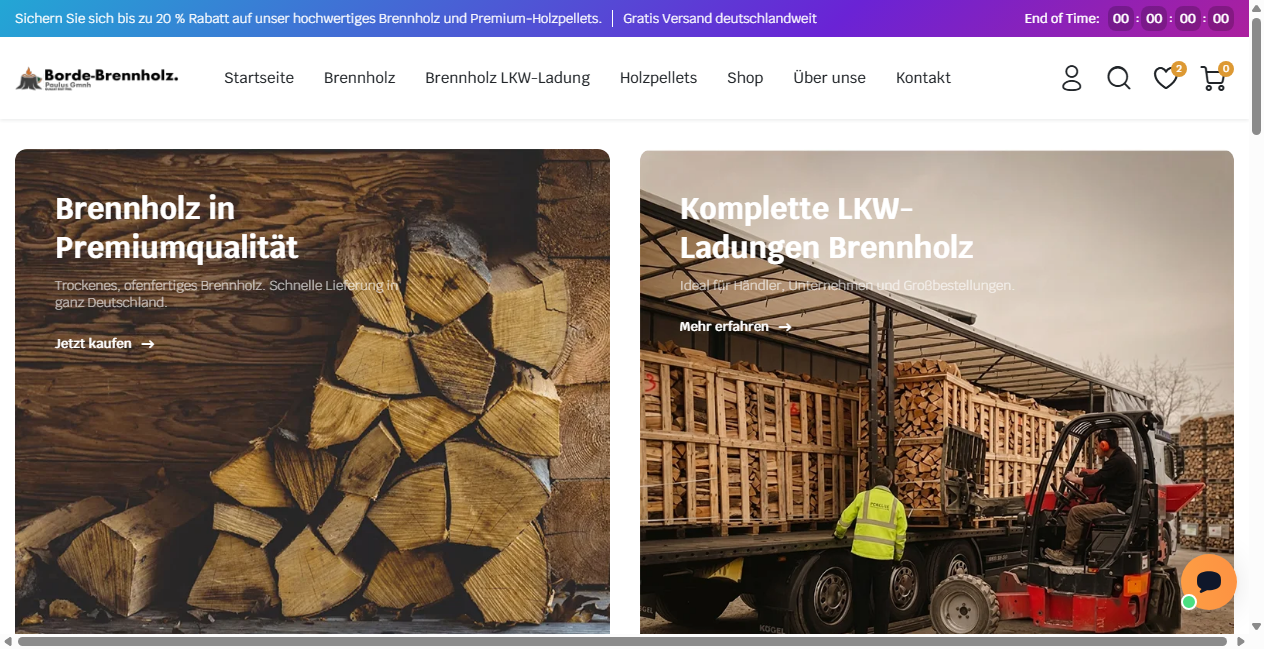Image resolution: width=1264 pixels, height=649 pixels.
Task: Click the Borde-Brennholz logo
Action: 97,78
